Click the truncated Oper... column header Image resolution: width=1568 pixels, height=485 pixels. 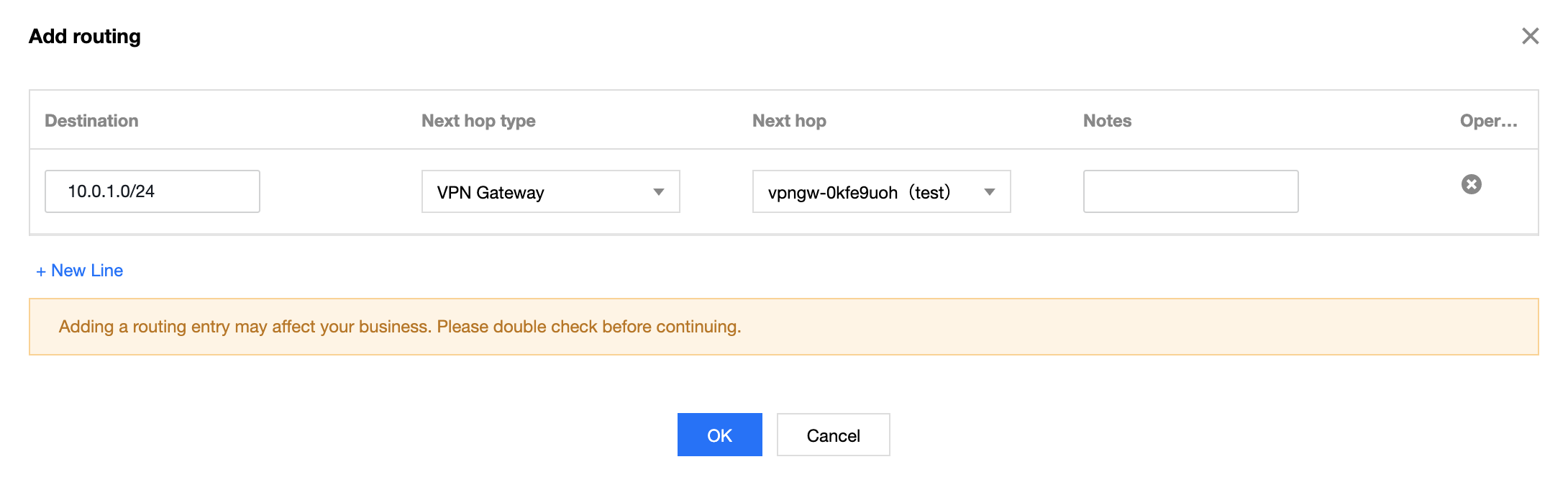point(1488,121)
